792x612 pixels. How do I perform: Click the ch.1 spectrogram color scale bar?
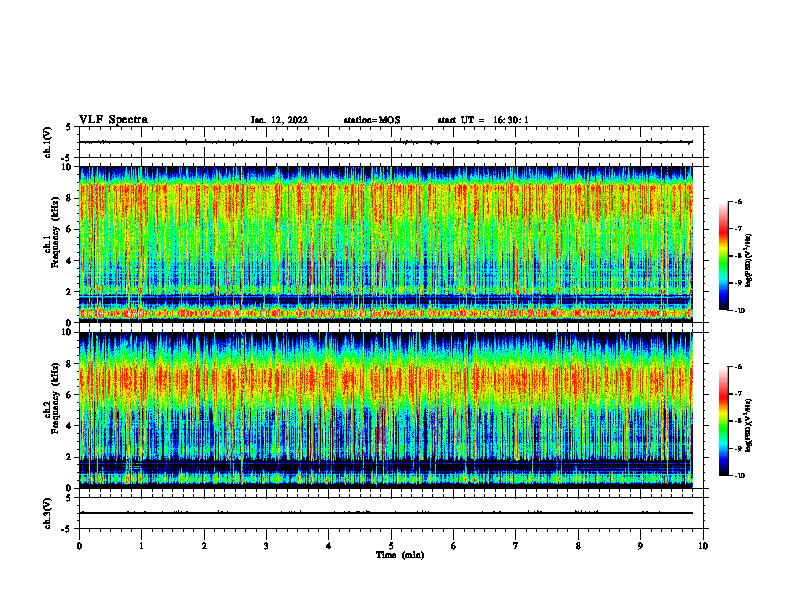pyautogui.click(x=724, y=256)
